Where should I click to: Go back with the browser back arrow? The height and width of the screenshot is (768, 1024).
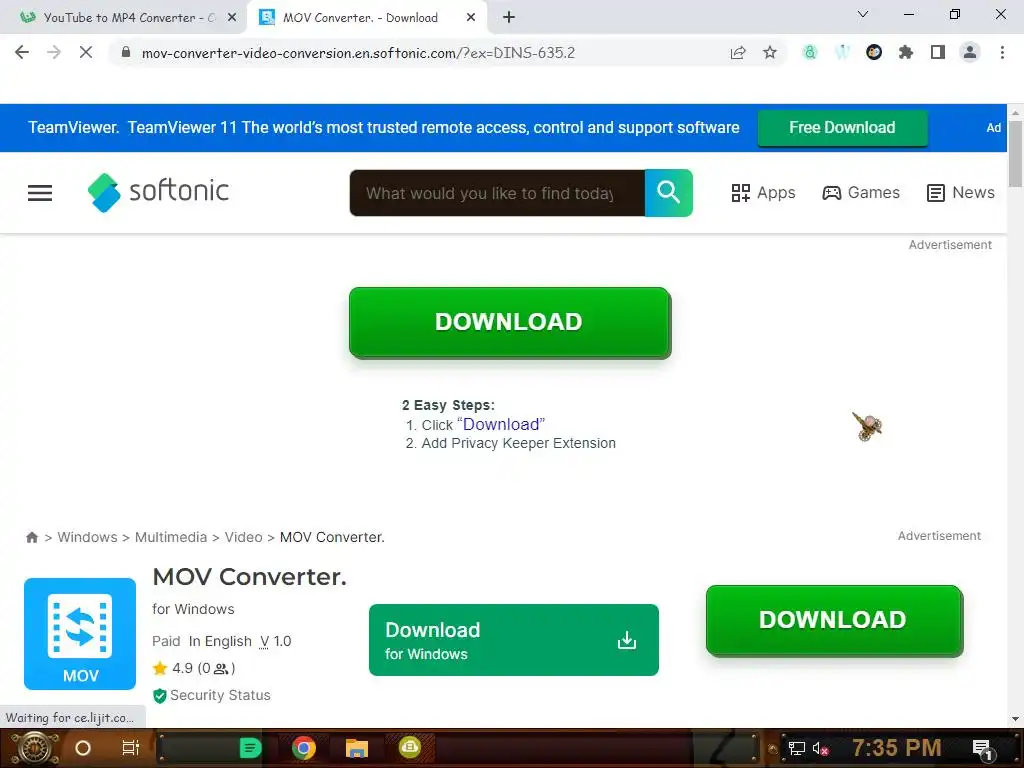22,52
